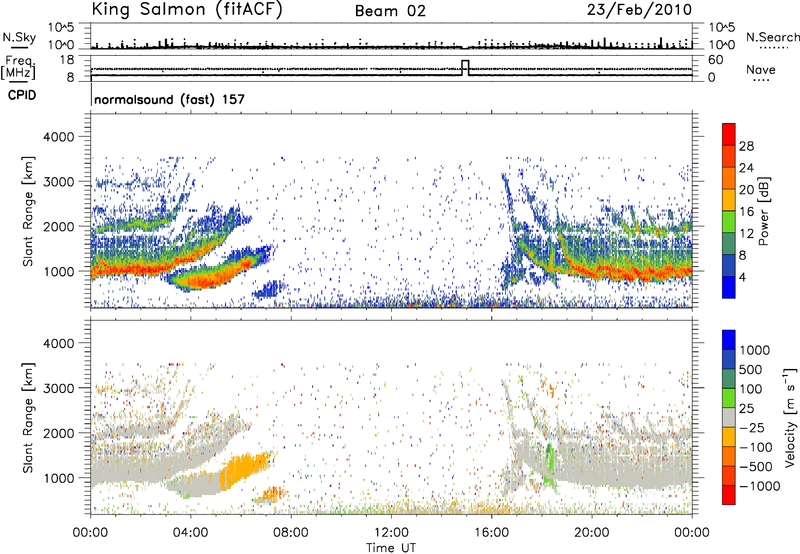Click the 'Time UT' axis title
This screenshot has width=800, height=554.
point(391,547)
